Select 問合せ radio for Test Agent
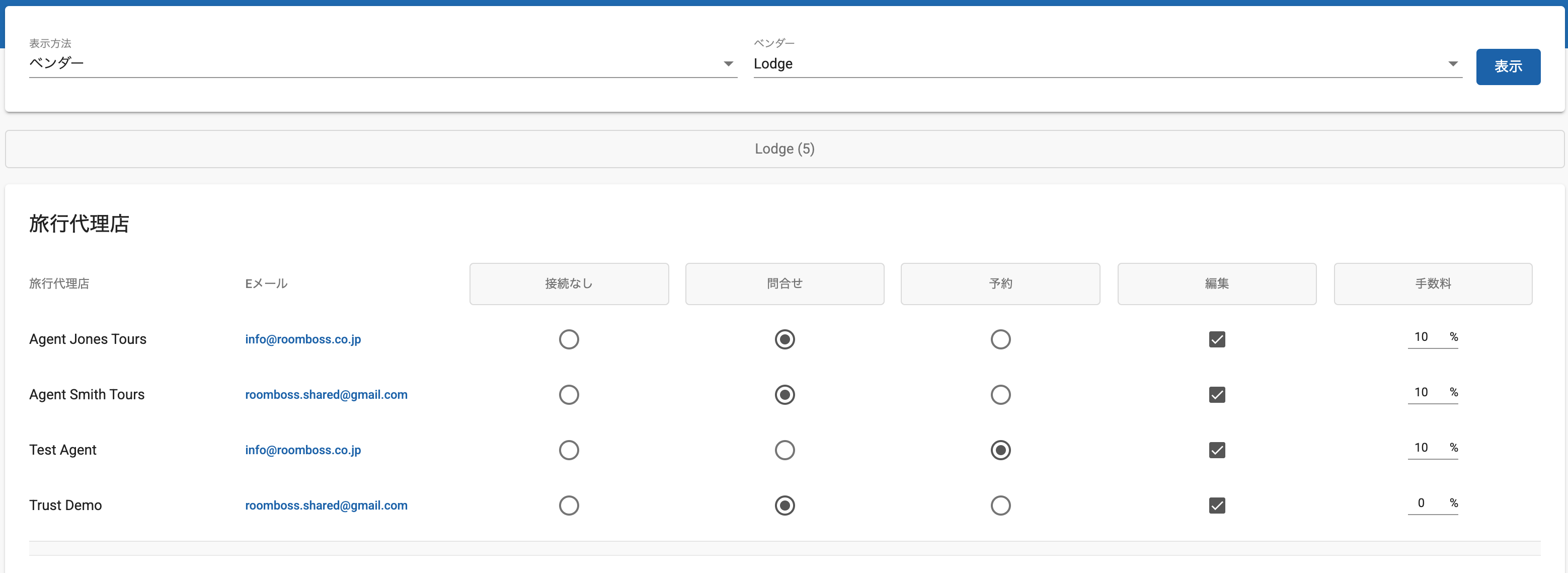Image resolution: width=1568 pixels, height=573 pixels. [784, 450]
